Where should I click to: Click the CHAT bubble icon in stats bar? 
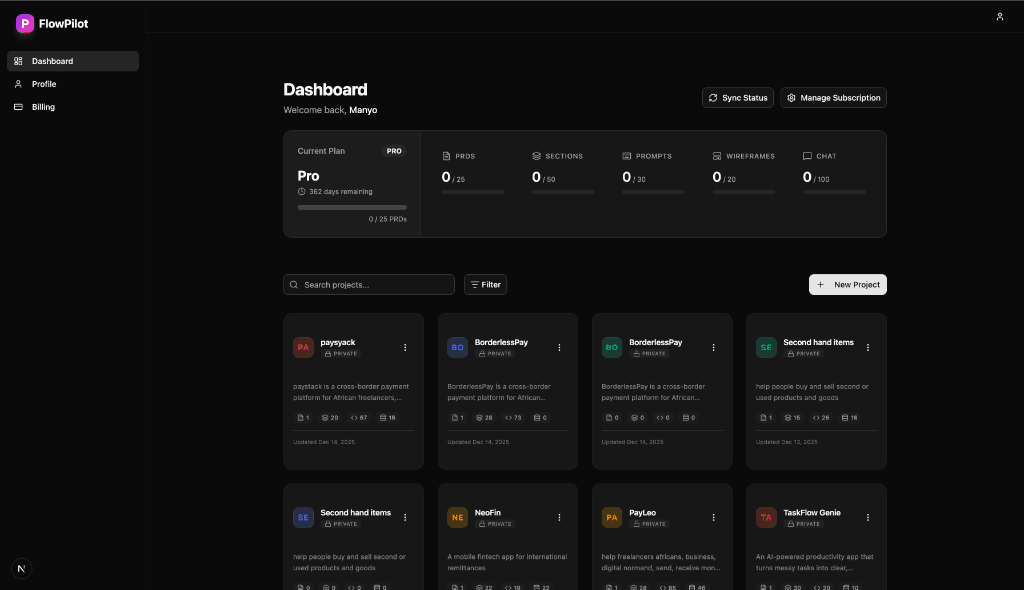[x=806, y=156]
